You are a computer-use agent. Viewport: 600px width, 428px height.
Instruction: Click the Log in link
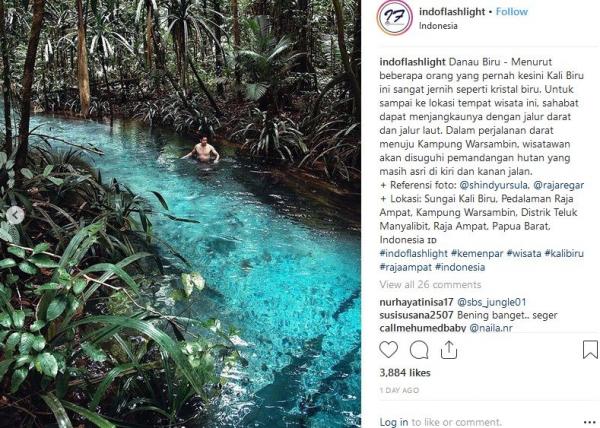tap(393, 422)
